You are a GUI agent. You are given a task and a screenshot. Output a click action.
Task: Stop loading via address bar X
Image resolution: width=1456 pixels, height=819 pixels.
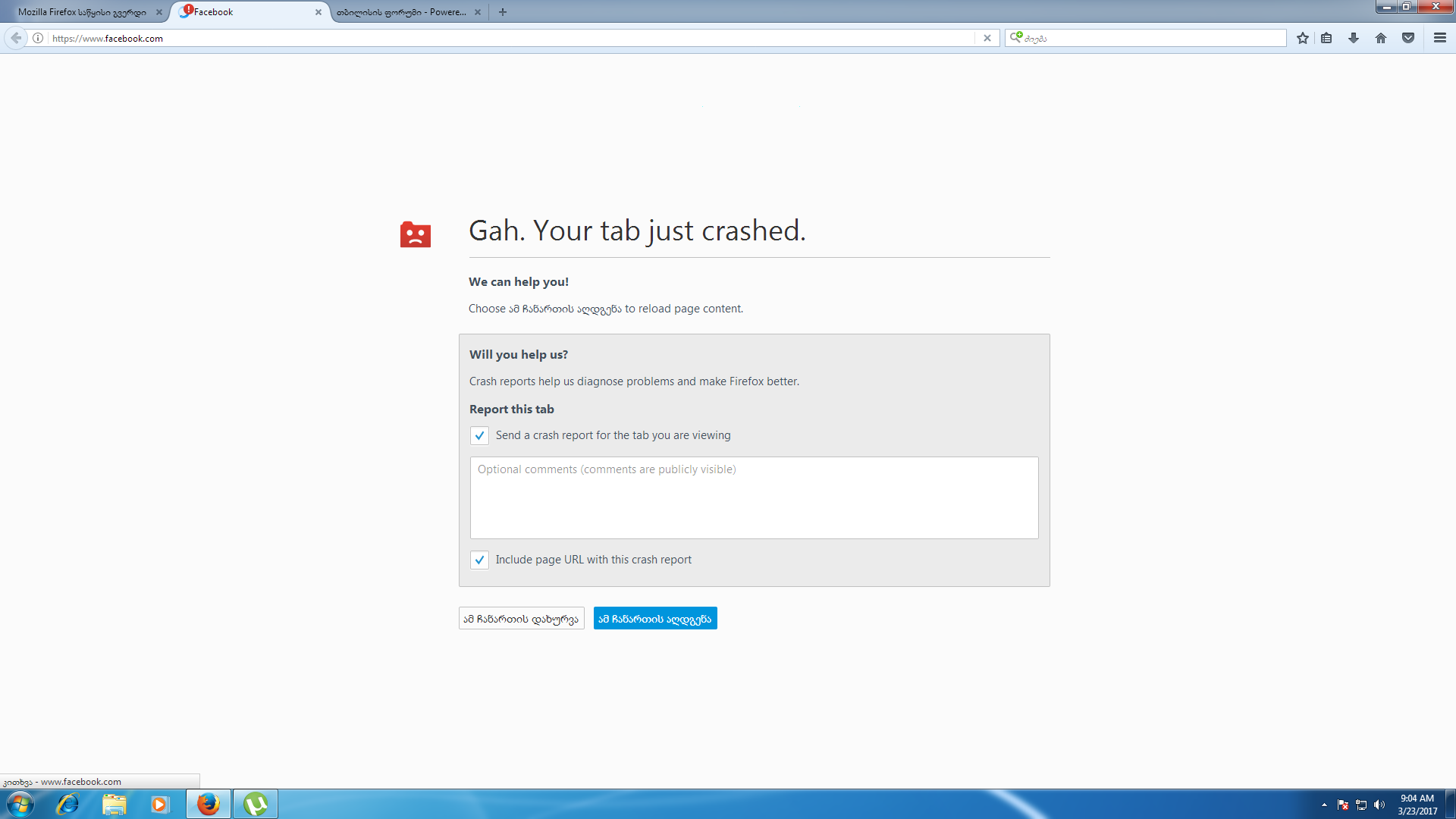pyautogui.click(x=987, y=38)
